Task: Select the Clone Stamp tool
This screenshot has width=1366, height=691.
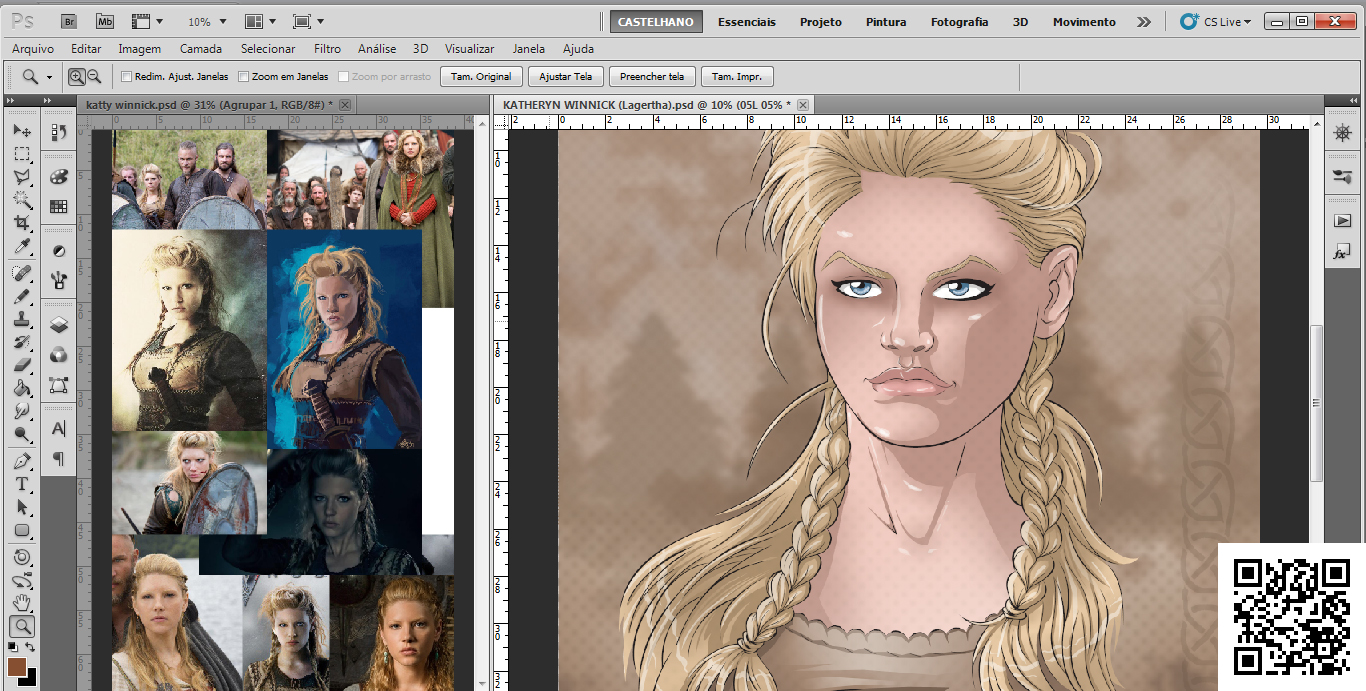Action: pos(21,319)
